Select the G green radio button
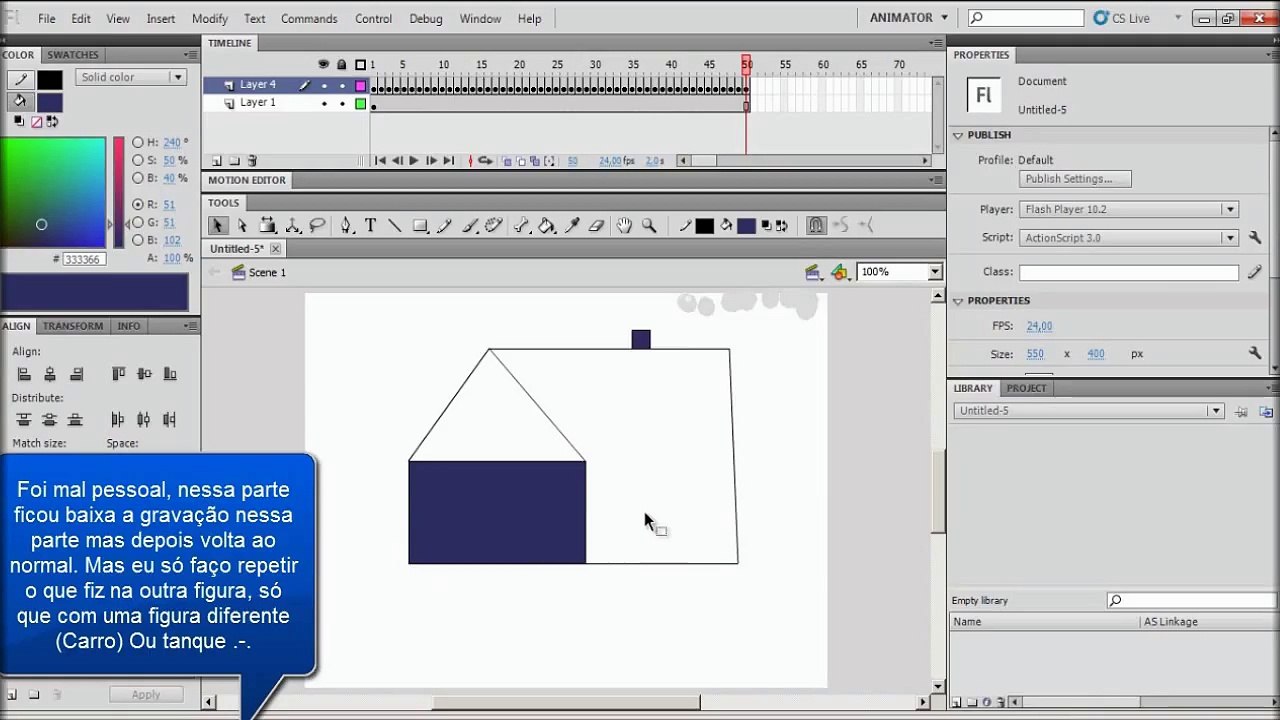 click(138, 222)
